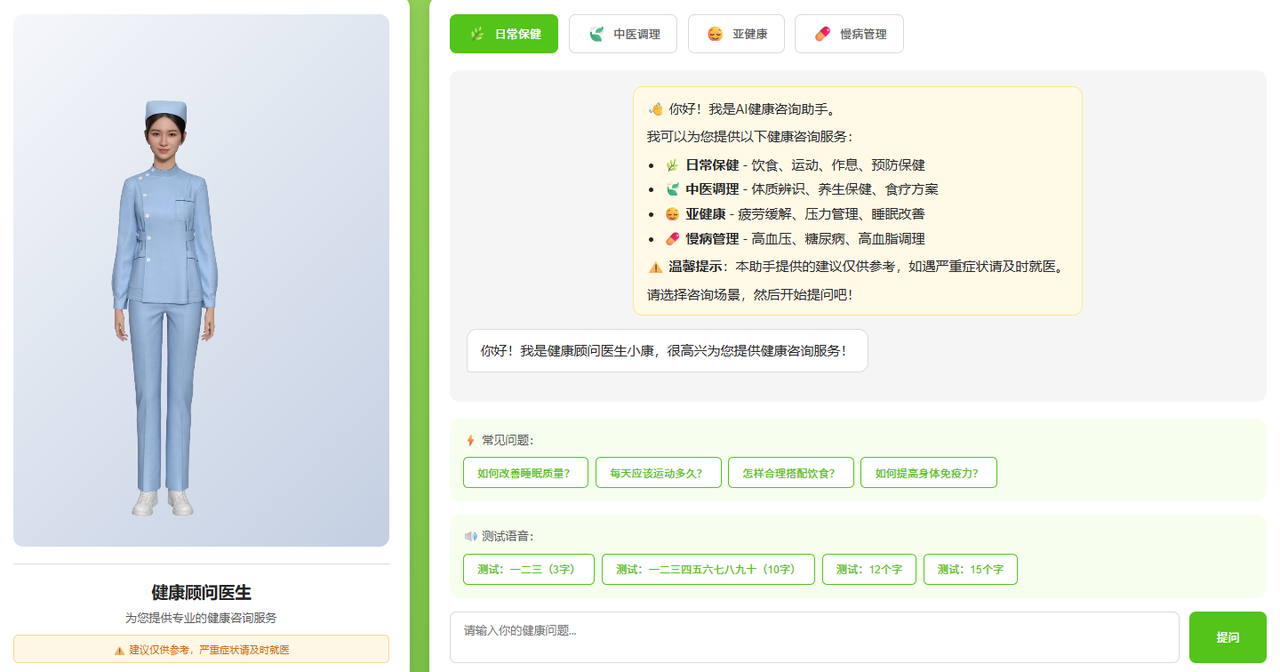Run voice test 12个字
This screenshot has height=672, width=1280.
pyautogui.click(x=869, y=569)
